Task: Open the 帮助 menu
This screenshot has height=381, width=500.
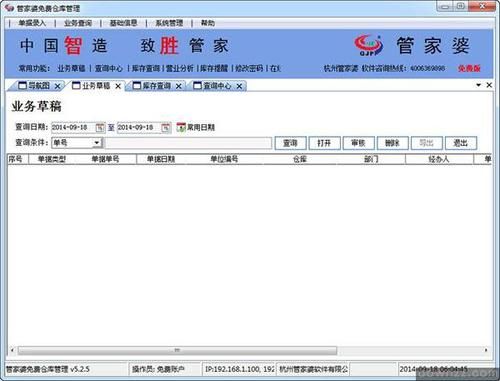Action: pos(208,23)
